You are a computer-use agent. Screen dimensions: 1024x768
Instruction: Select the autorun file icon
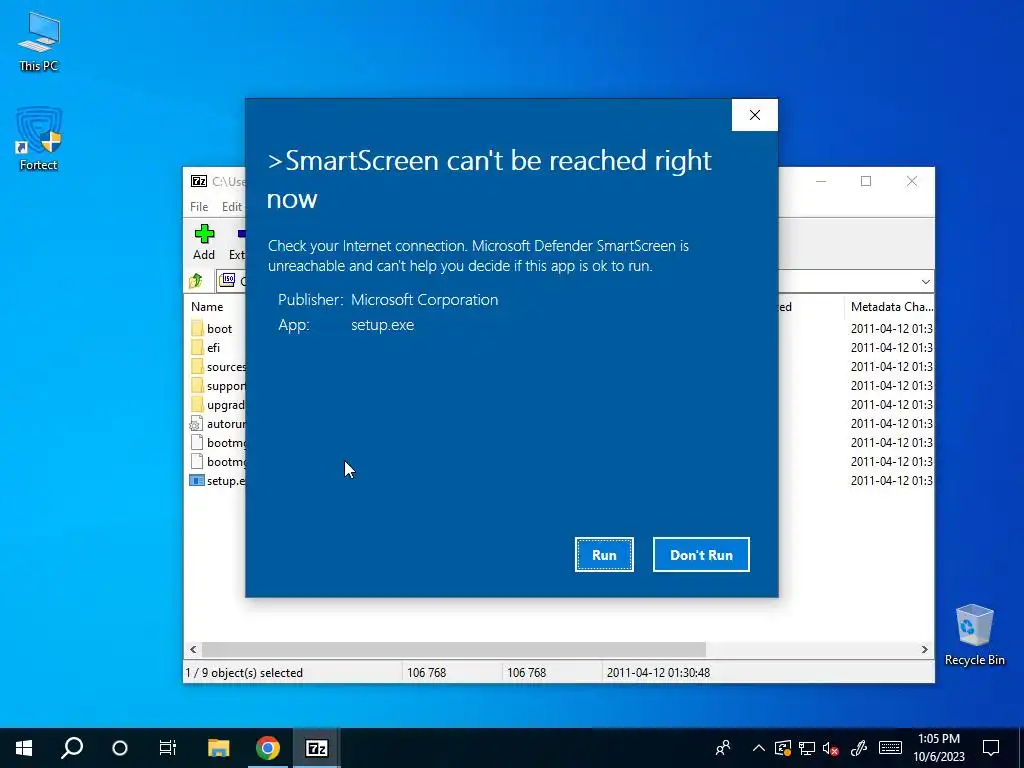pyautogui.click(x=196, y=423)
